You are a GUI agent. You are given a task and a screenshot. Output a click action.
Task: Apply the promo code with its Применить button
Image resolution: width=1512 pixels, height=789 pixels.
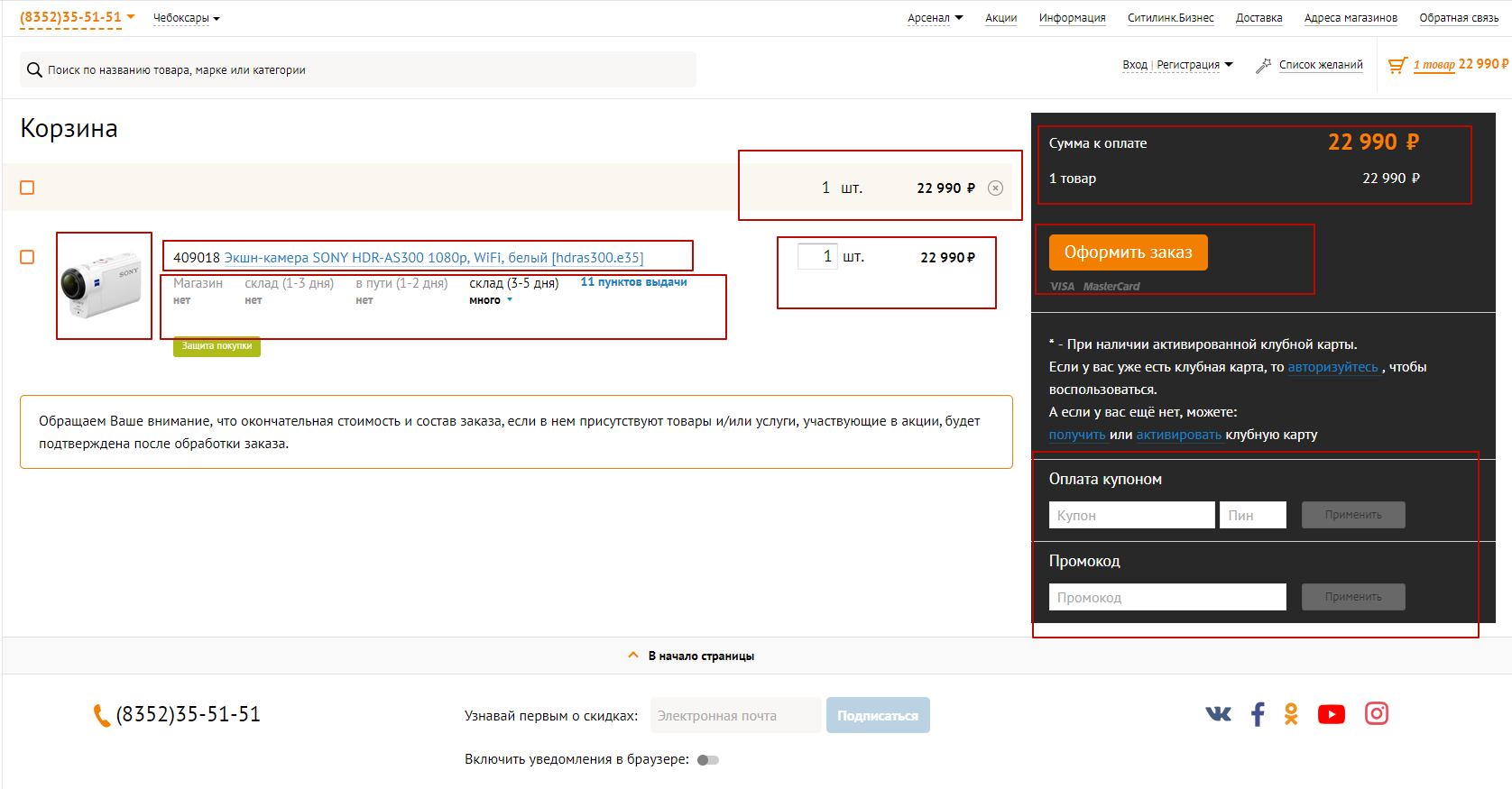pos(1353,597)
